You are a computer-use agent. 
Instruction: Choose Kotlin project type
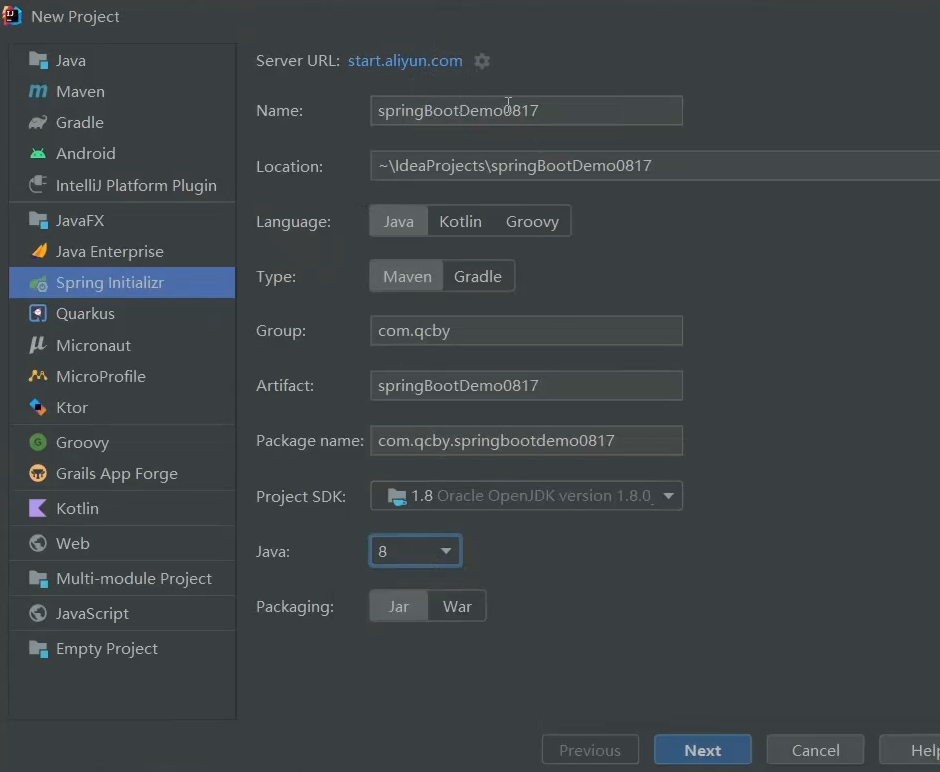coord(122,508)
